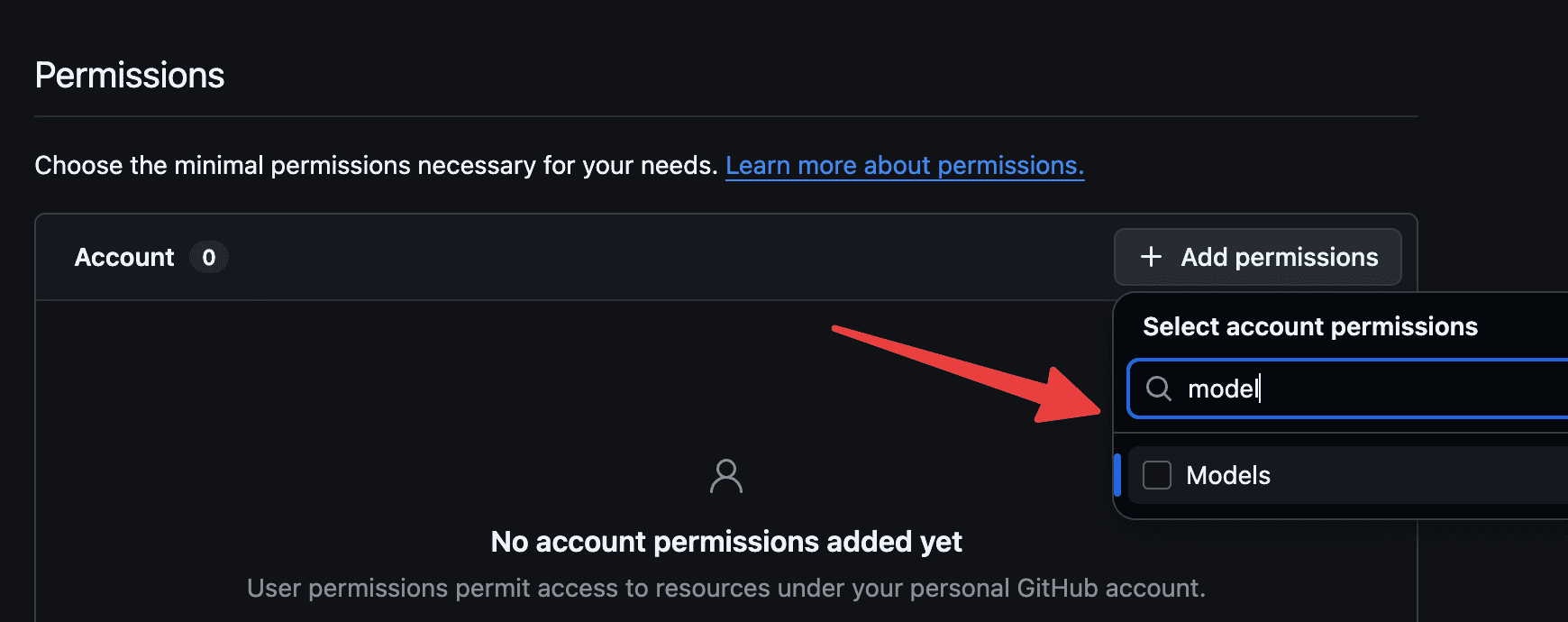Click the typed word model in search box
Screen dimensions: 1568x622
coord(1223,389)
